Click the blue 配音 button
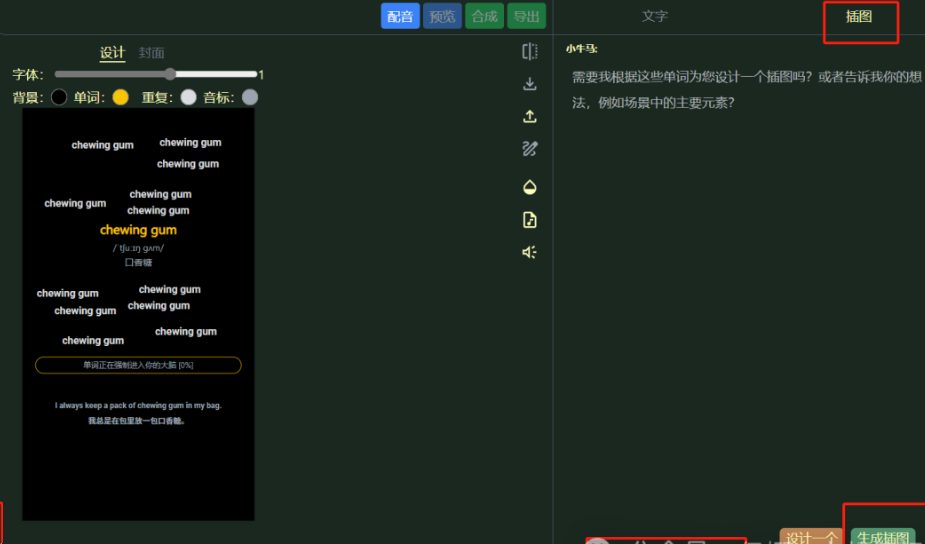The width and height of the screenshot is (925, 544). (x=400, y=16)
